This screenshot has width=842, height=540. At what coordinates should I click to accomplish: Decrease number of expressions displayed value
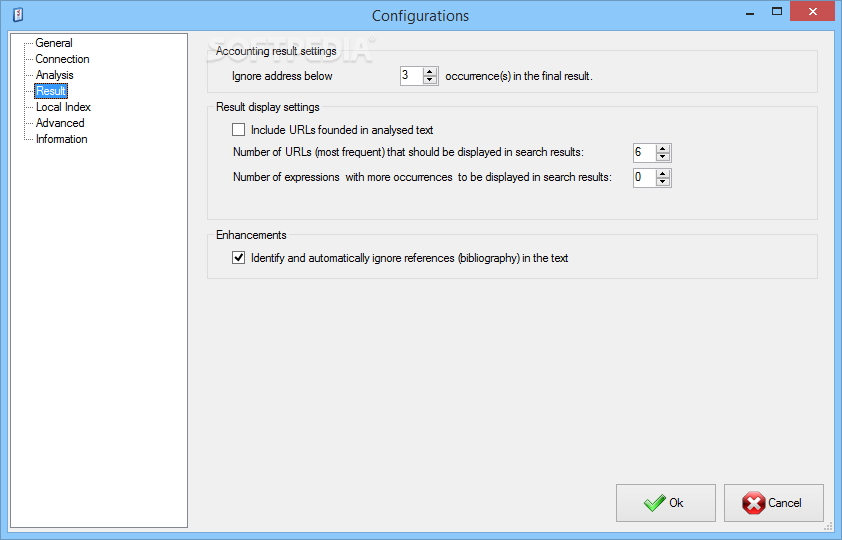tap(663, 181)
